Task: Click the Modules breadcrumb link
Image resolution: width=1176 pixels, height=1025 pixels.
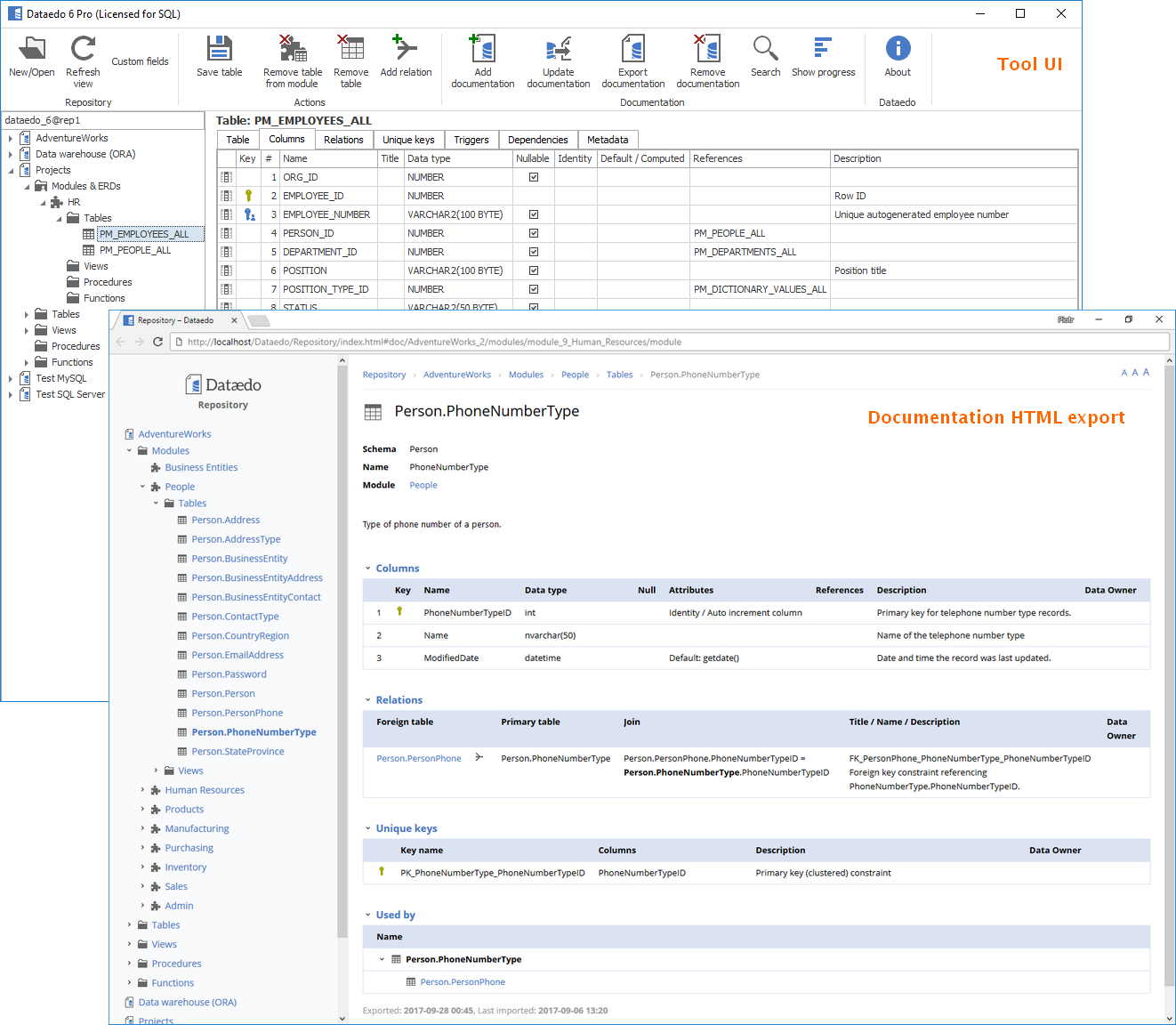Action: 526,375
